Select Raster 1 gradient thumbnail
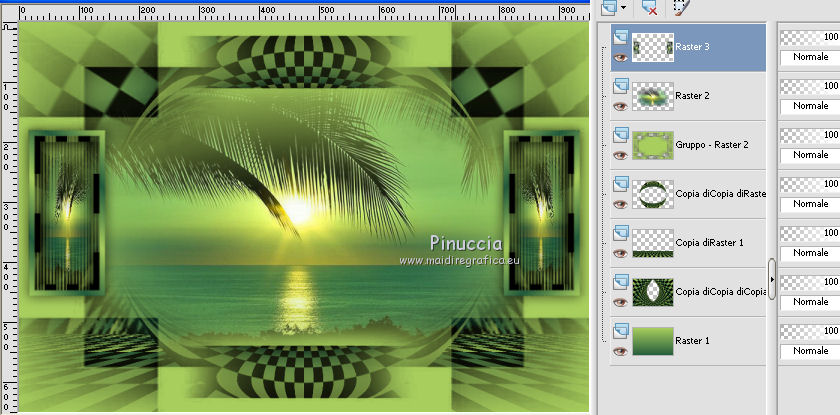Viewport: 840px width, 415px height. pos(652,341)
